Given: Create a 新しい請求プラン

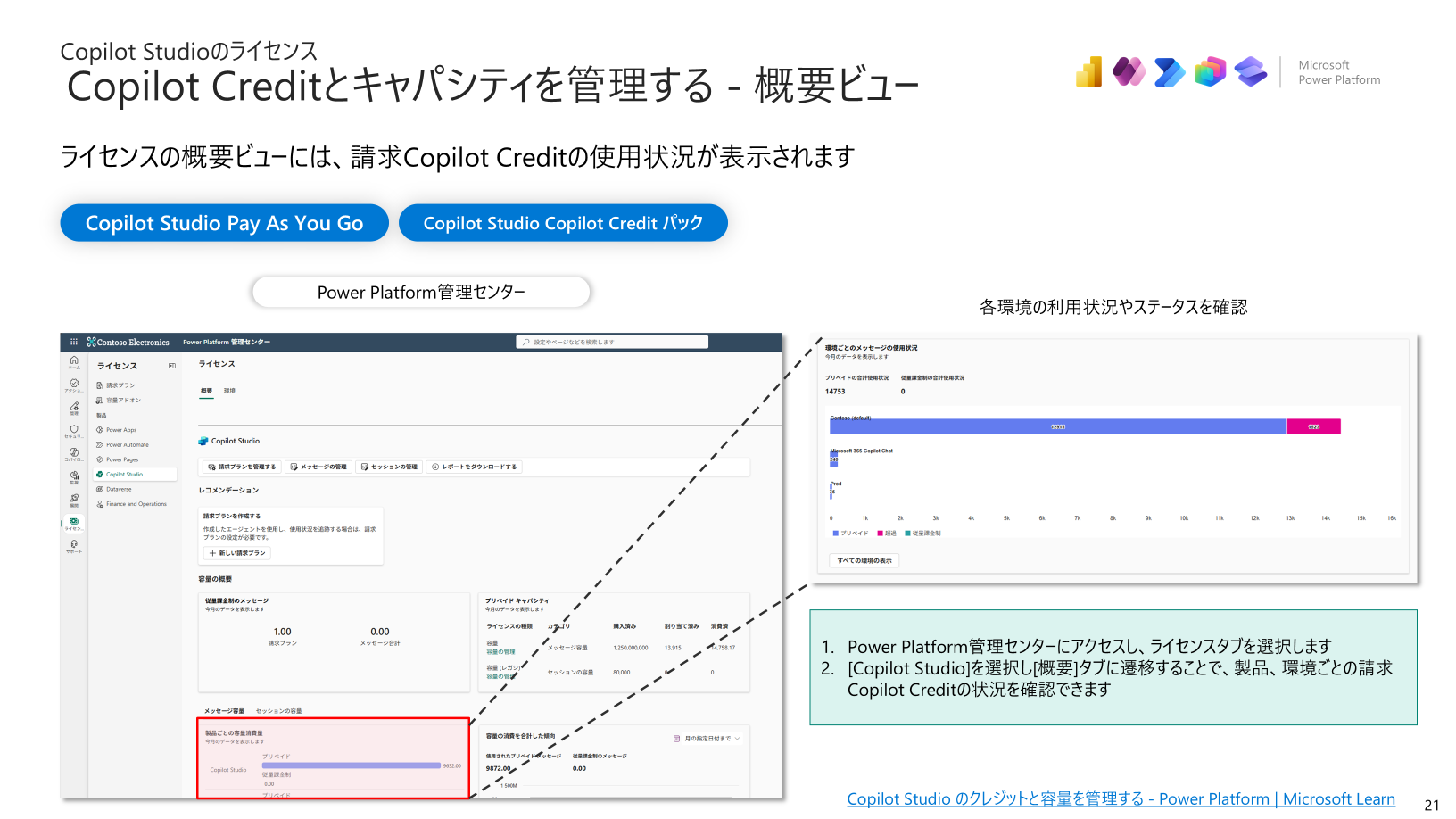Looking at the screenshot, I should click(237, 553).
